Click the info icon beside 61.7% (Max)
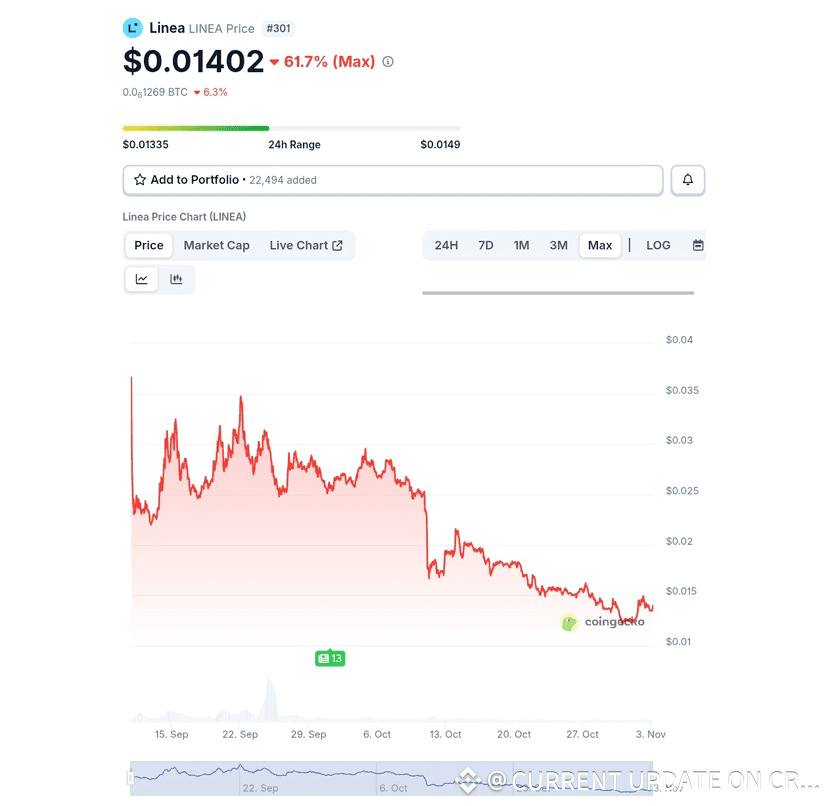 (x=388, y=62)
